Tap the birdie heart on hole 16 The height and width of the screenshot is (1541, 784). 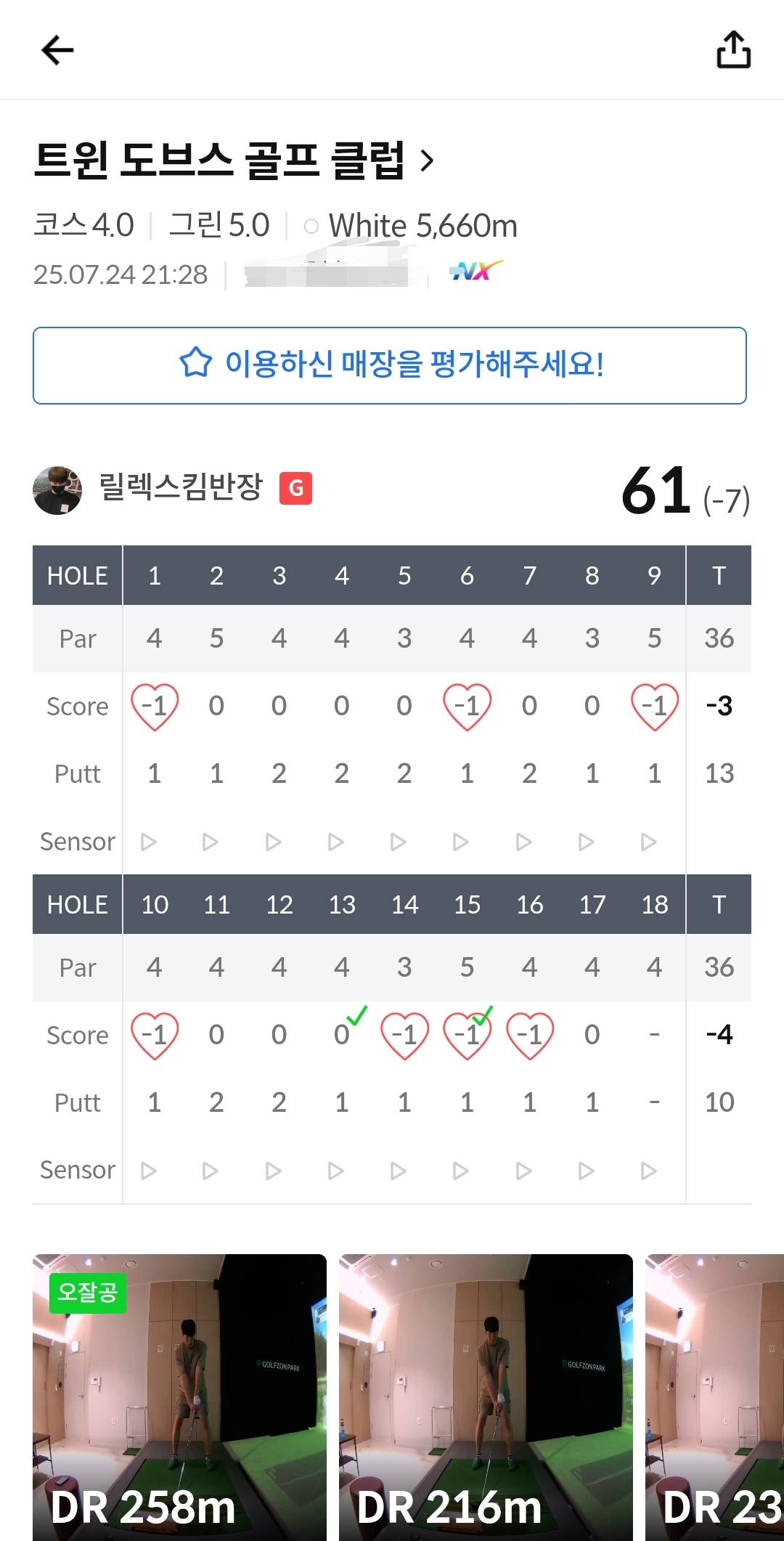point(530,1035)
